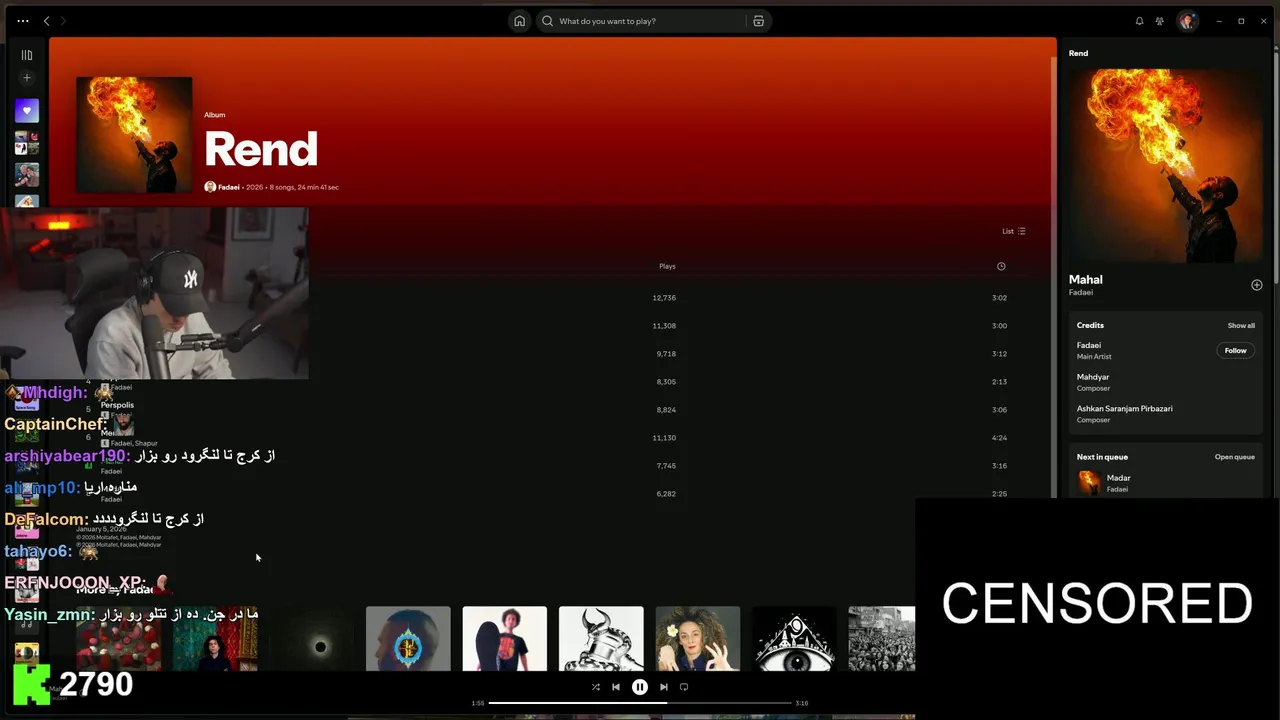Open the blue-gold head album card
Screen dimensions: 1280x720
[408, 638]
